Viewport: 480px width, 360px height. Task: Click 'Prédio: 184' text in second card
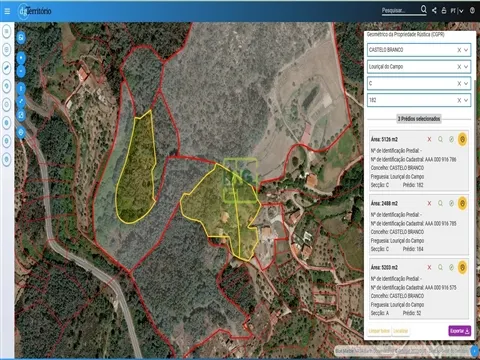point(413,249)
